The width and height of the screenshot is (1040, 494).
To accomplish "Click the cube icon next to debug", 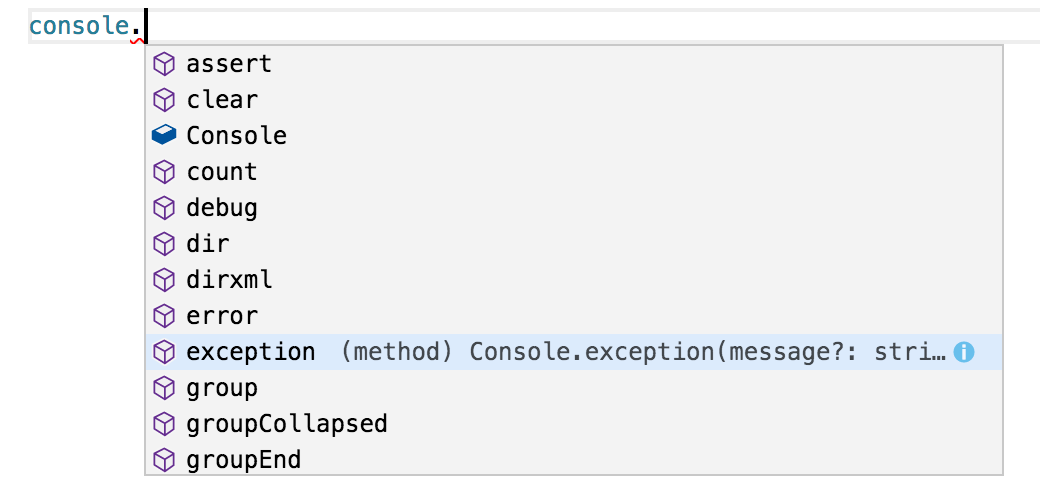I will (x=164, y=208).
